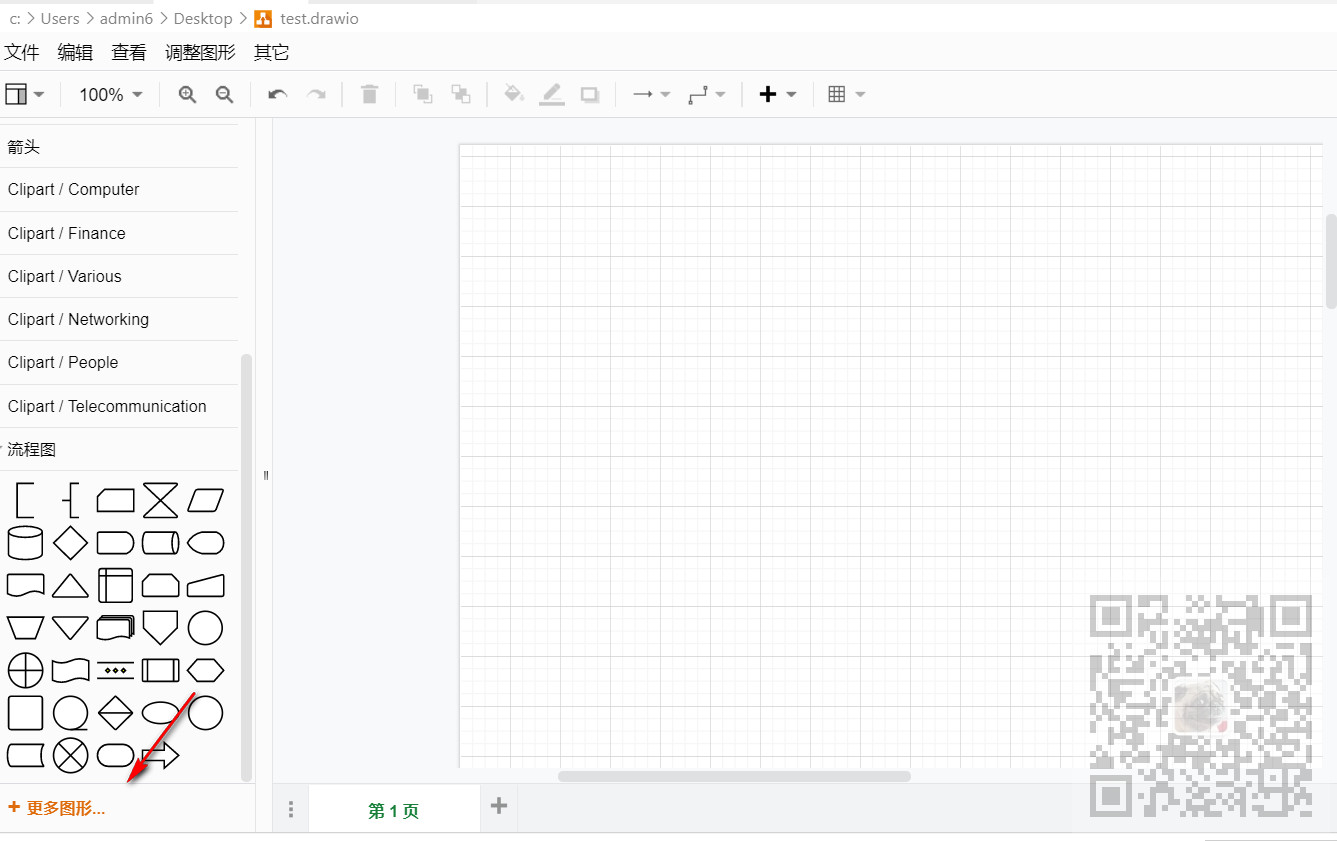Select the circle-with-X summing function shape
This screenshot has height=841, width=1337.
pos(70,755)
